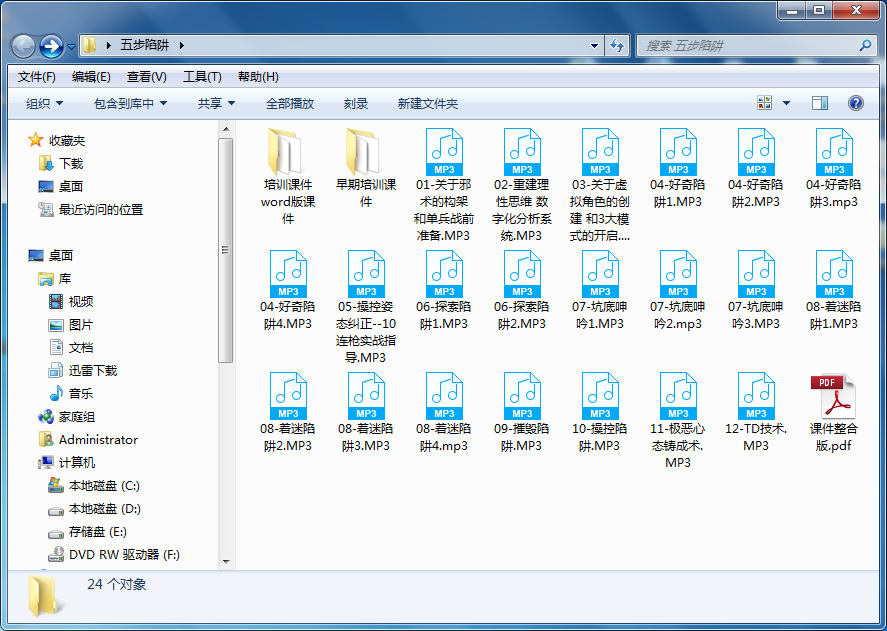Click the search magnifier icon
The height and width of the screenshot is (631, 887).
[x=865, y=45]
